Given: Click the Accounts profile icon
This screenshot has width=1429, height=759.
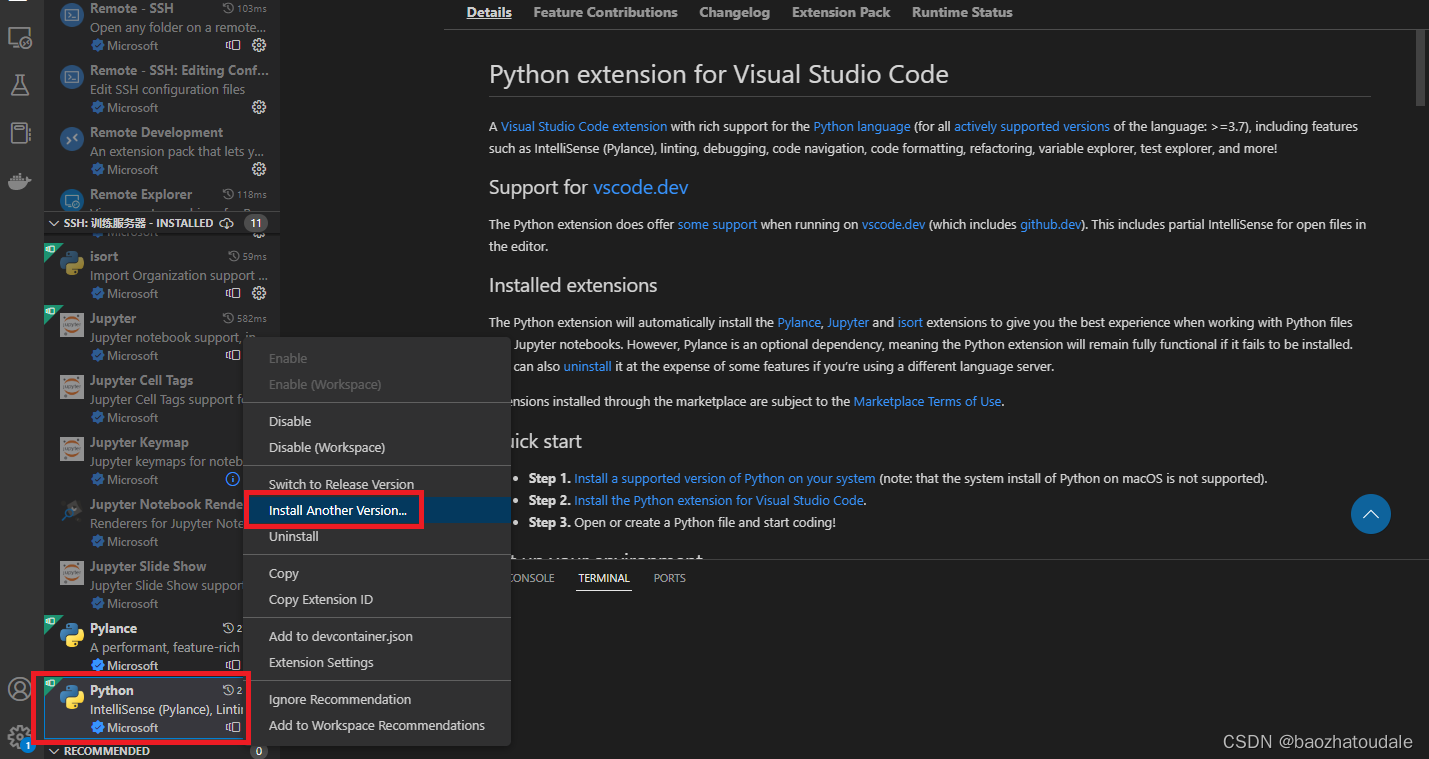Looking at the screenshot, I should 20,689.
